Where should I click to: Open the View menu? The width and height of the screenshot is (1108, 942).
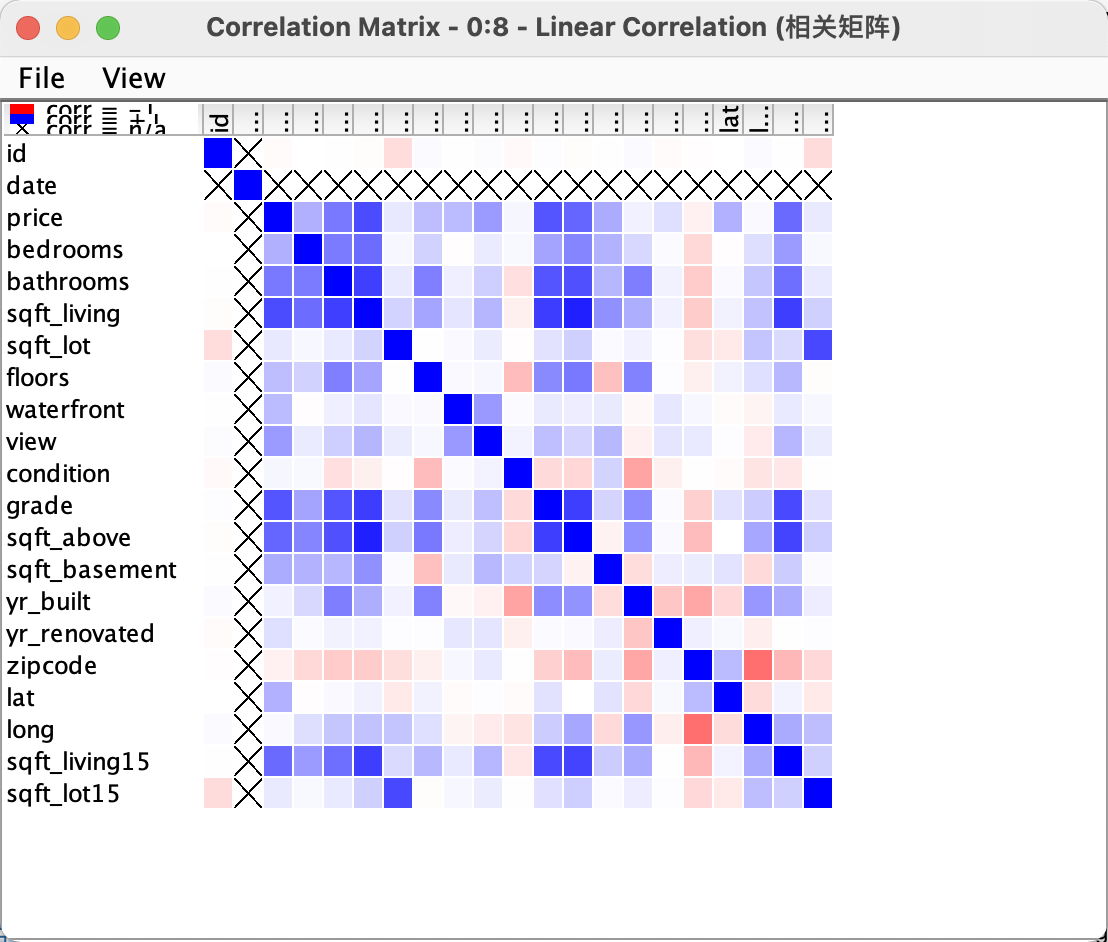[x=134, y=78]
